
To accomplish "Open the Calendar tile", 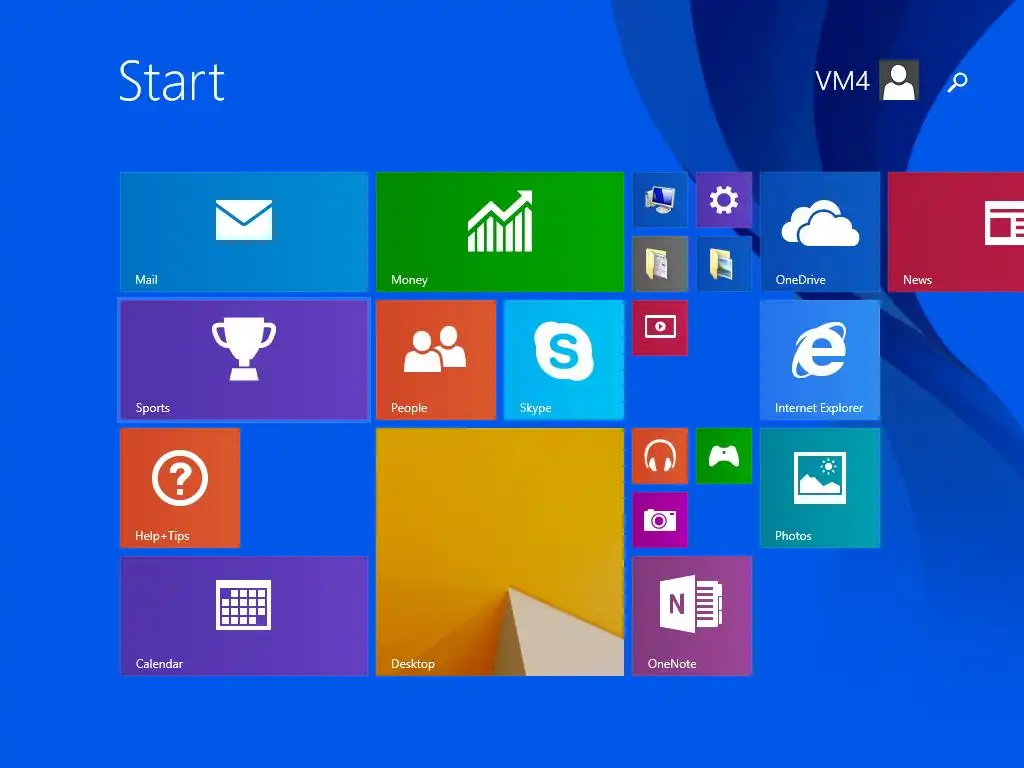I will pyautogui.click(x=244, y=616).
